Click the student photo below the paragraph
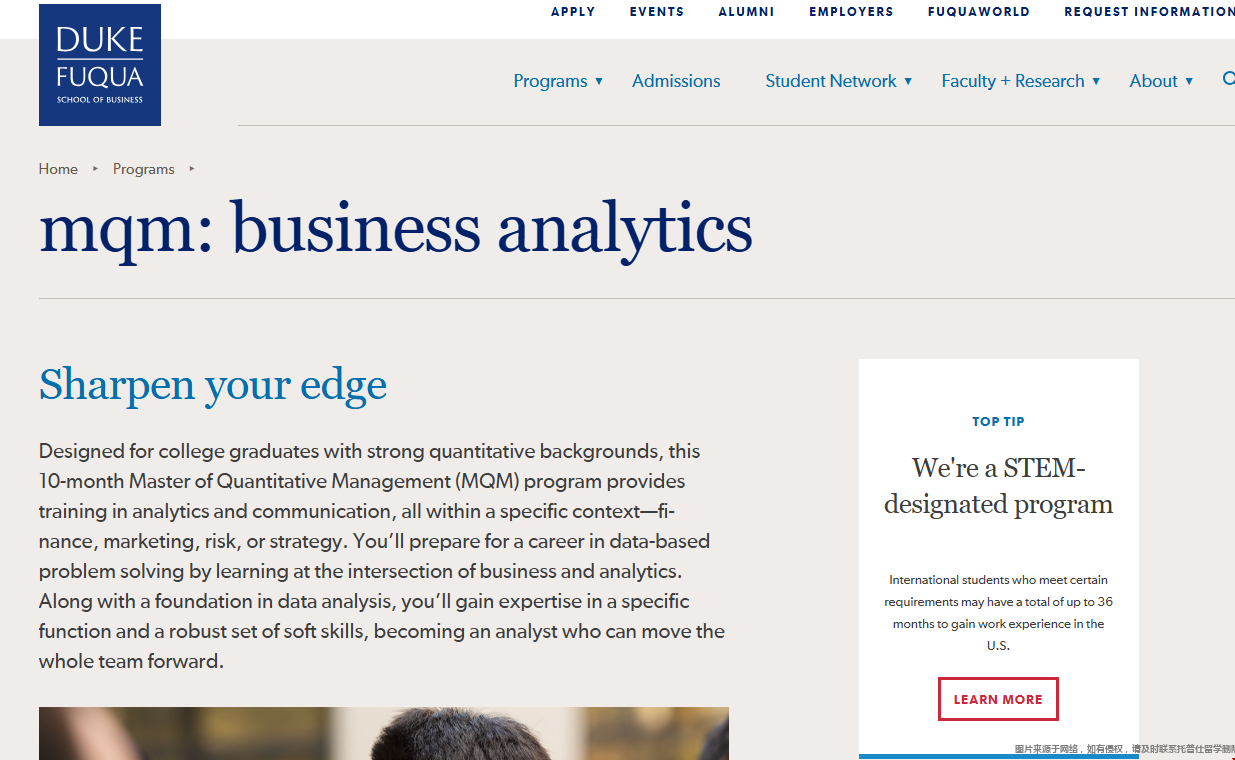The image size is (1235, 760). (384, 733)
